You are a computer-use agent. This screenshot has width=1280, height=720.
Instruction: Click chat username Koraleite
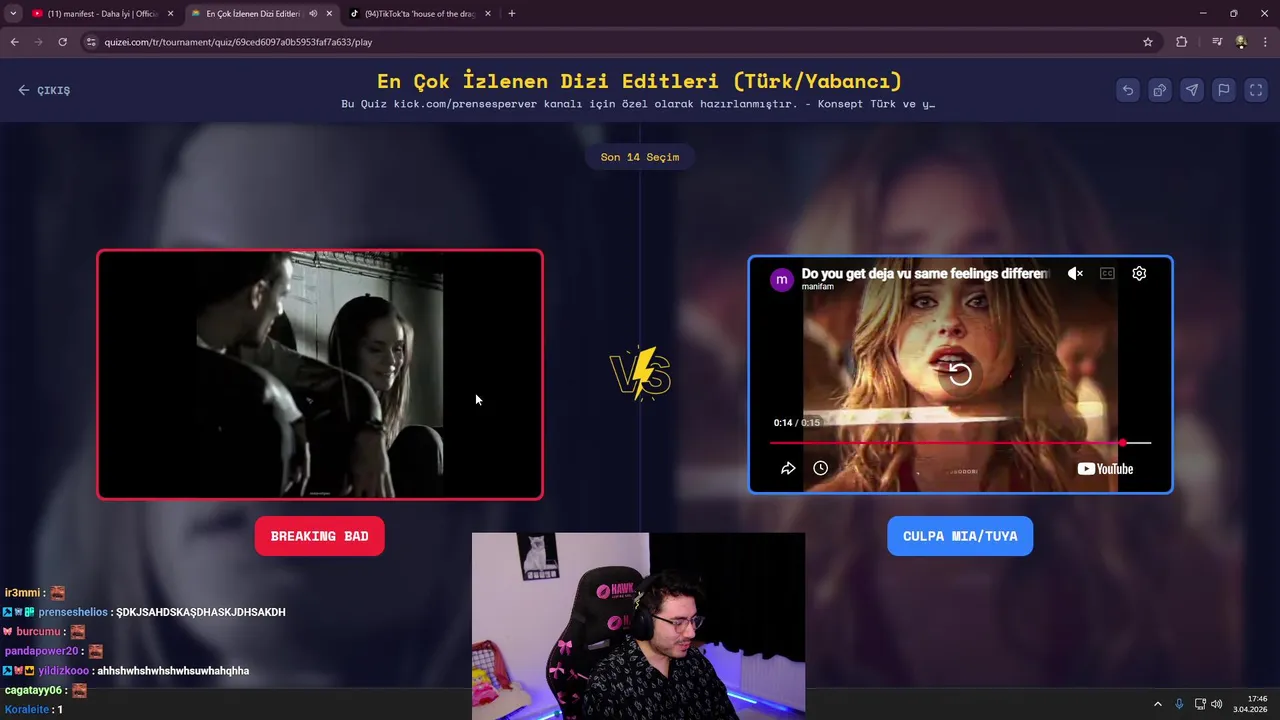(27, 710)
